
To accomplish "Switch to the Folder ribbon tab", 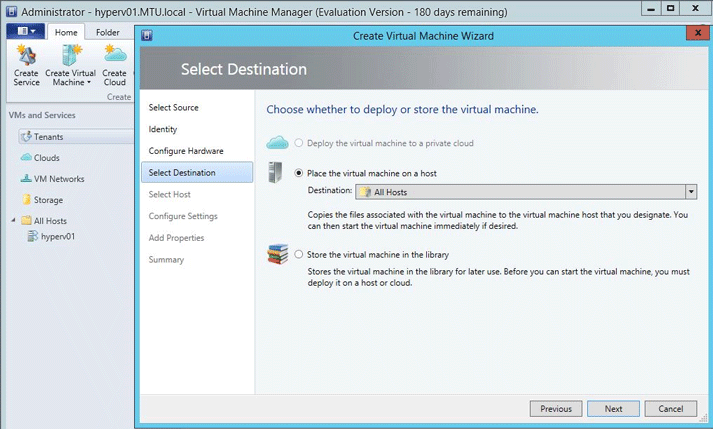I will [x=107, y=32].
